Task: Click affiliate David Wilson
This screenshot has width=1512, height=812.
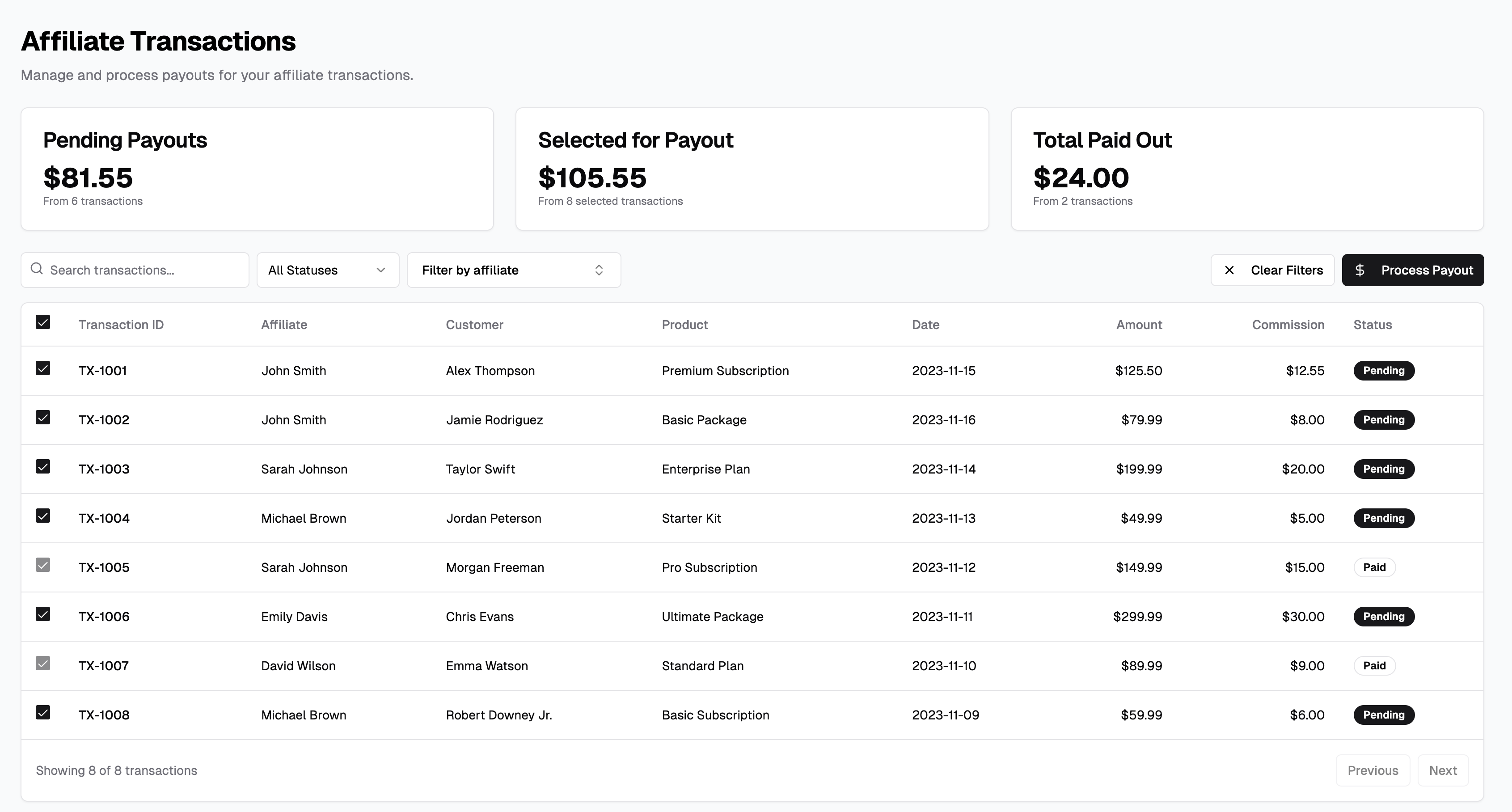Action: 298,666
